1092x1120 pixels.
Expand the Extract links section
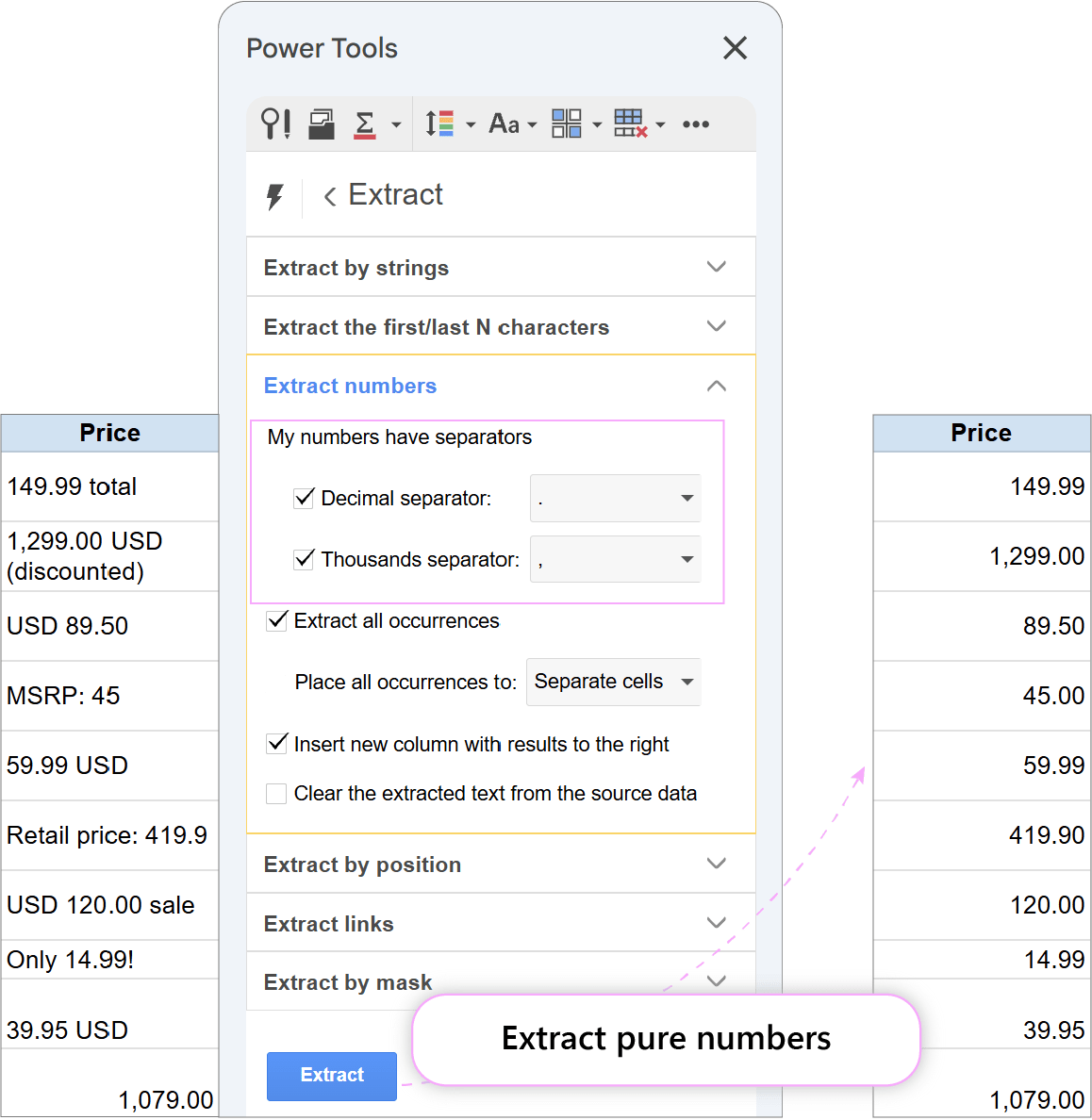coord(501,923)
